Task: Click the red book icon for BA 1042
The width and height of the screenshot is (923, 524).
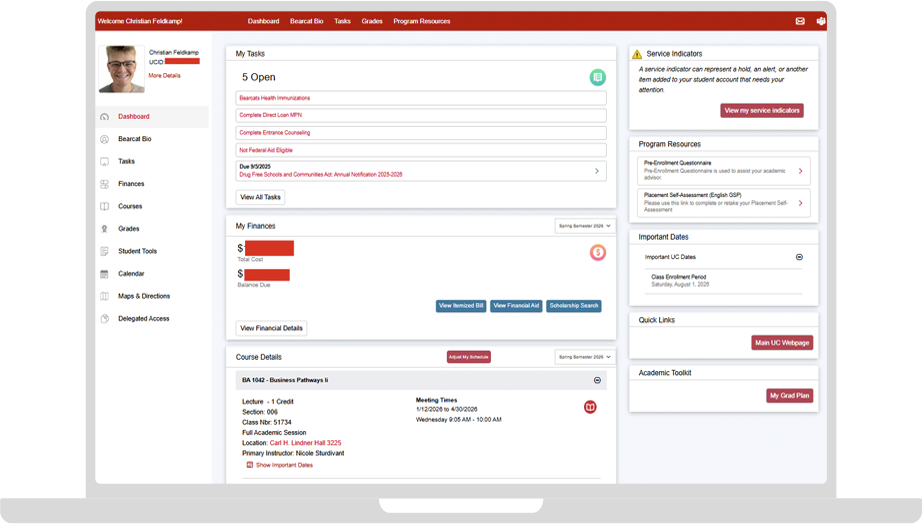Action: [x=590, y=407]
